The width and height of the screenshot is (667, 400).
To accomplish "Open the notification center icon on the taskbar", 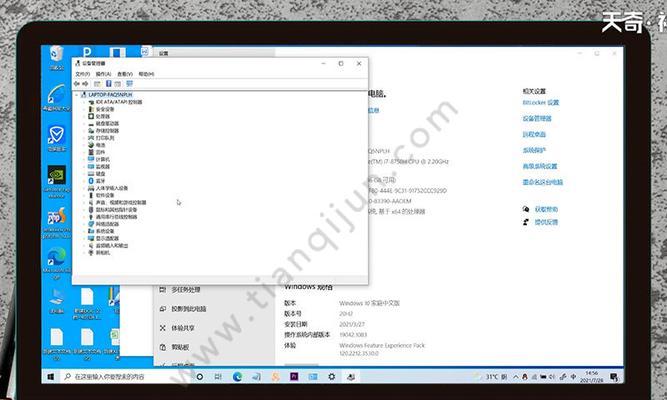I will [614, 377].
